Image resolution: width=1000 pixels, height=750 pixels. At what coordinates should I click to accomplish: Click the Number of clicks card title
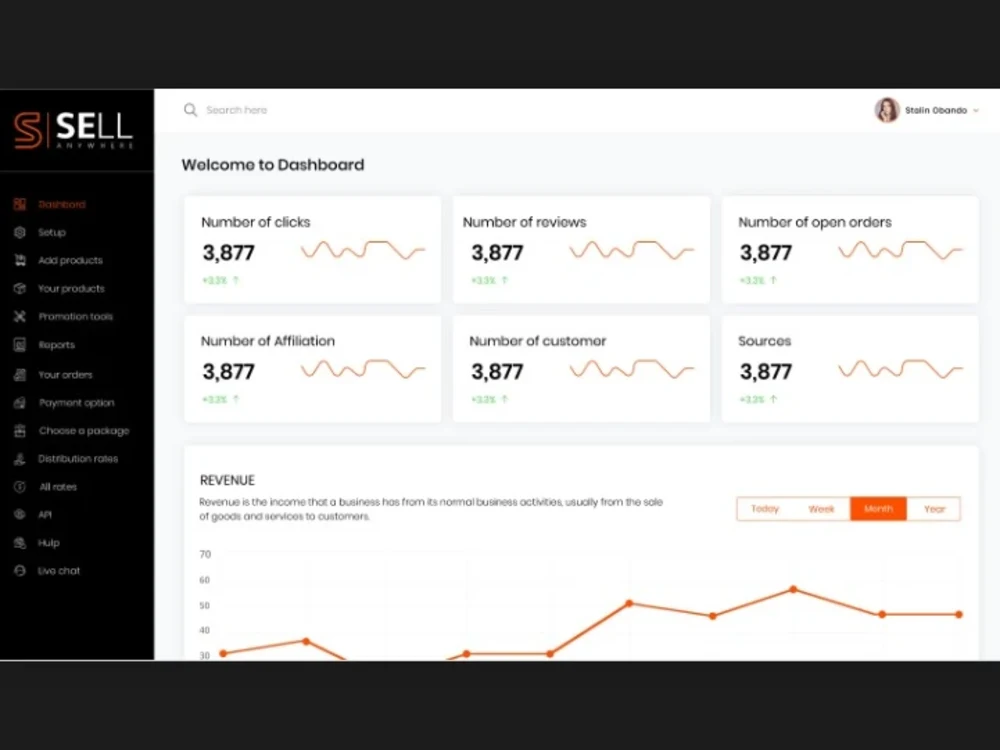click(x=256, y=222)
